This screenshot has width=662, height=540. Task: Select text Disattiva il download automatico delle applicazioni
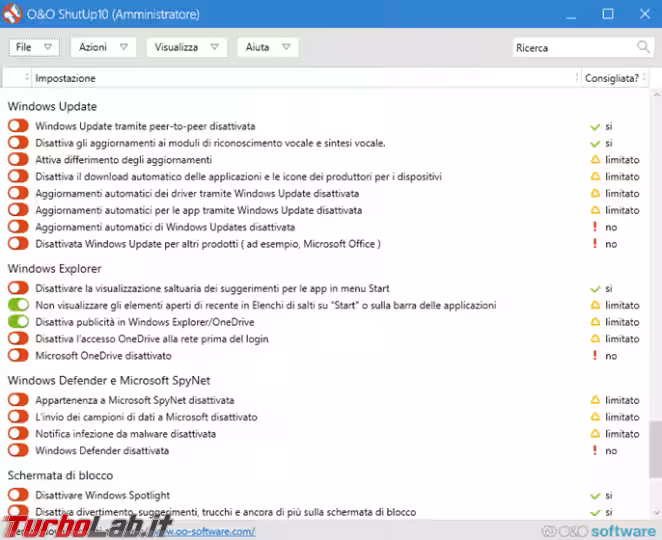click(x=239, y=176)
